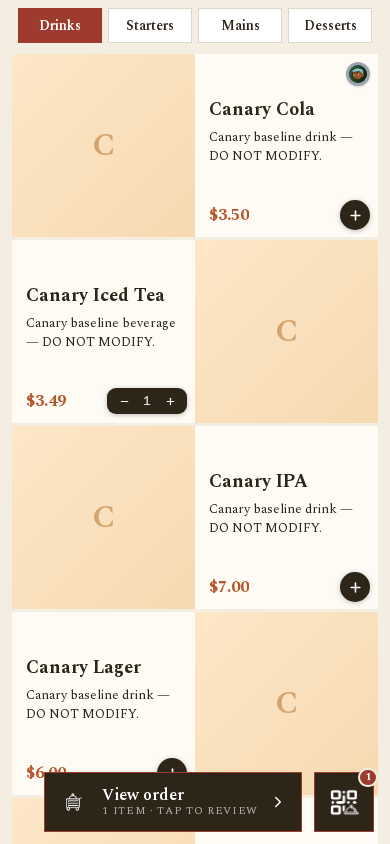Decrease Canary Iced Tea quantity
The image size is (390, 844).
[124, 402]
